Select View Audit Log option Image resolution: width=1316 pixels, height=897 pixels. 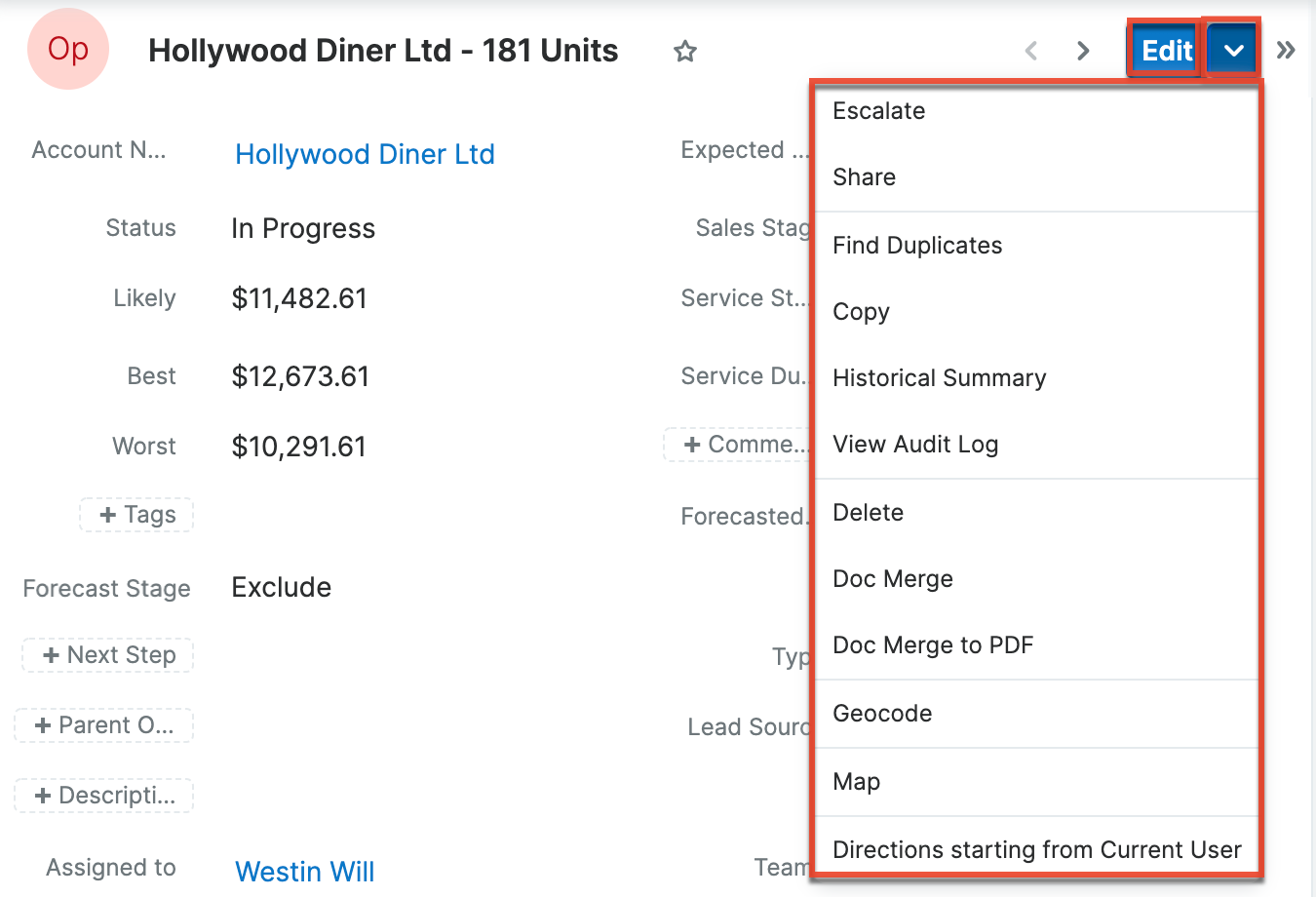click(915, 445)
